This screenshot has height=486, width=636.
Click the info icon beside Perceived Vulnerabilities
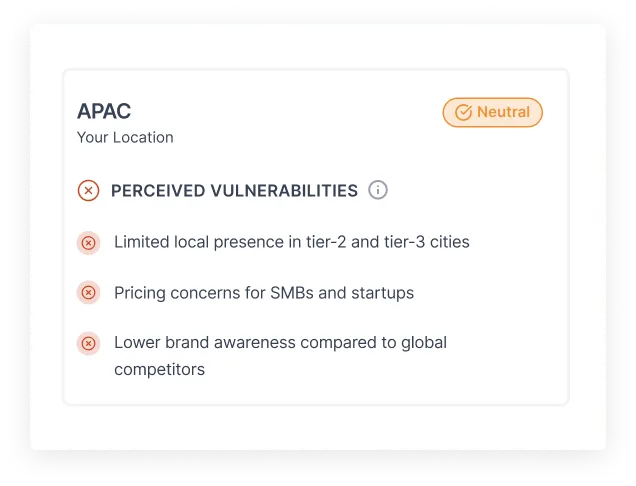(377, 190)
